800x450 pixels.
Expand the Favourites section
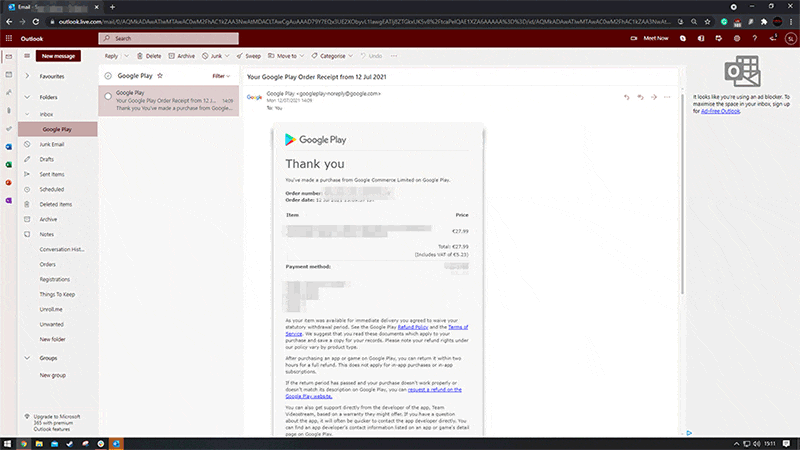coord(27,75)
